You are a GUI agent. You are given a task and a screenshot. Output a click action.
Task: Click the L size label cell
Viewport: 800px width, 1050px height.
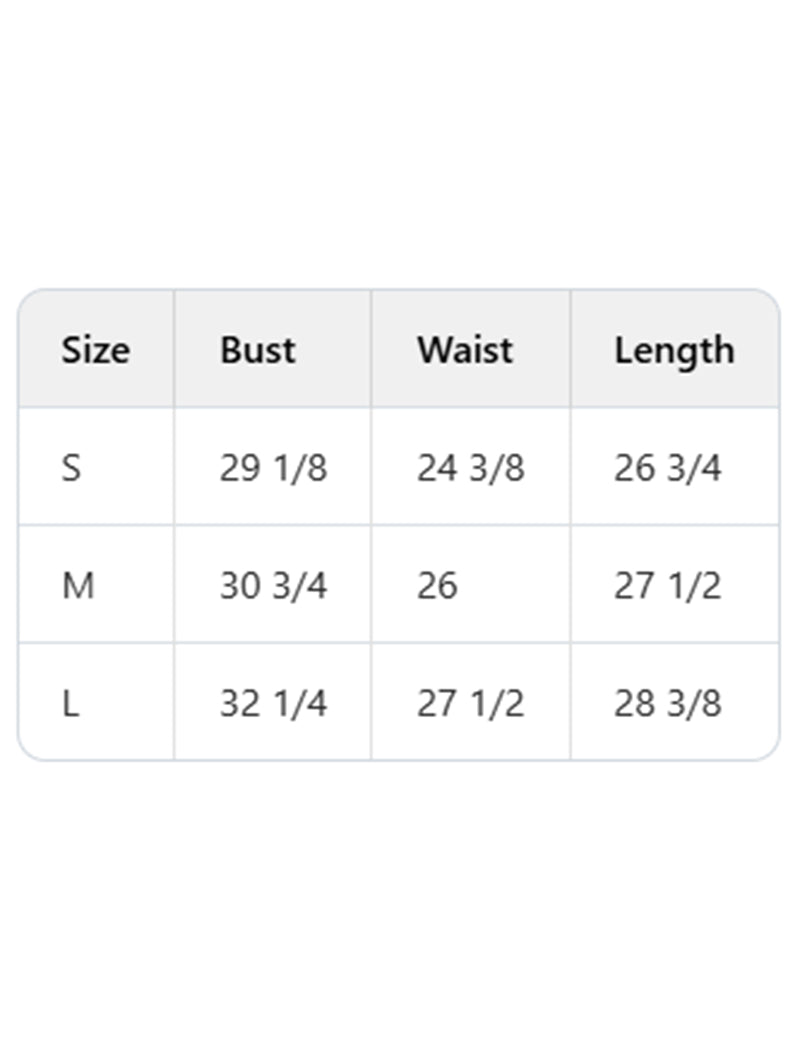[x=70, y=703]
